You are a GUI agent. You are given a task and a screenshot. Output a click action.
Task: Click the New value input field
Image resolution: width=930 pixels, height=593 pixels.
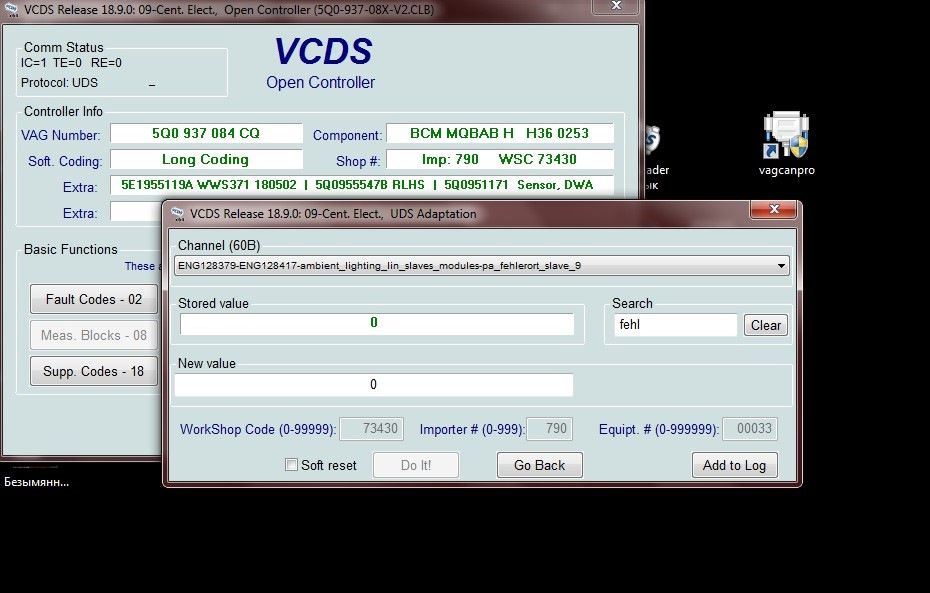[x=374, y=384]
